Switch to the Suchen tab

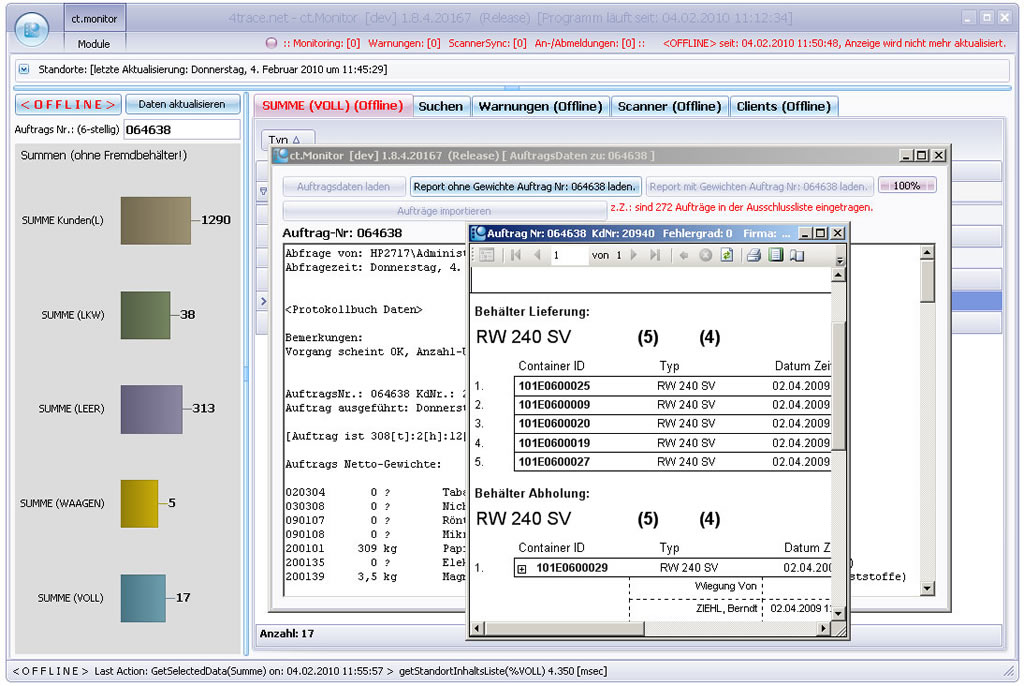[x=440, y=106]
